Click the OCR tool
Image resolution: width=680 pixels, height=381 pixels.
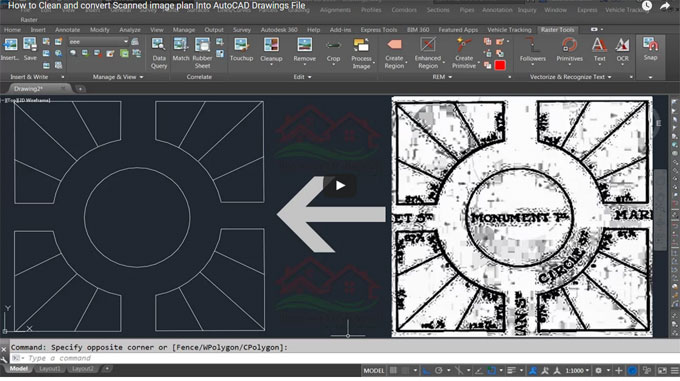[622, 49]
